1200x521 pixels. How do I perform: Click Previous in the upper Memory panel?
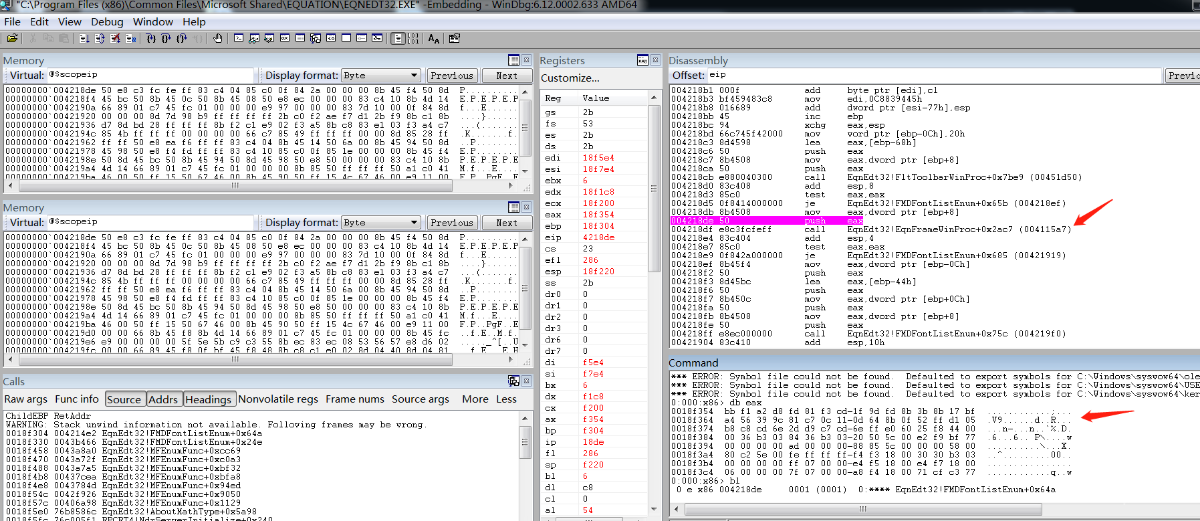click(452, 76)
